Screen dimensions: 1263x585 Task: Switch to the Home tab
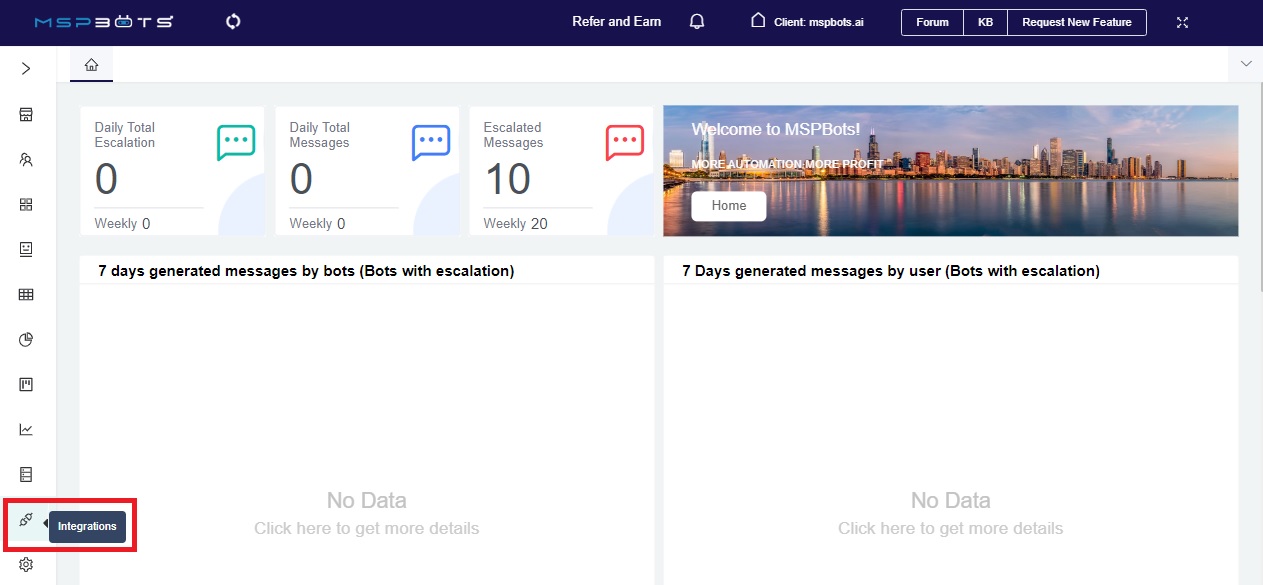coord(91,63)
